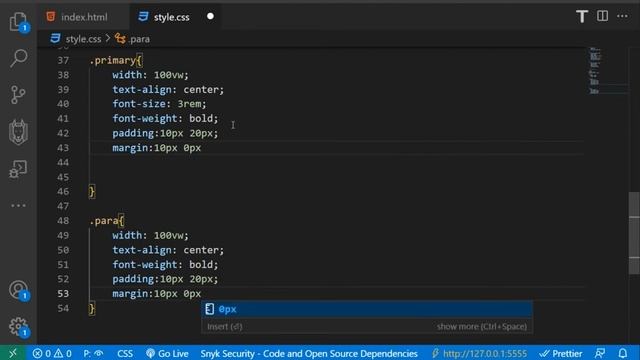Open notifications bell in status bar
Screen dimensions: 640x360
(x=622, y=353)
